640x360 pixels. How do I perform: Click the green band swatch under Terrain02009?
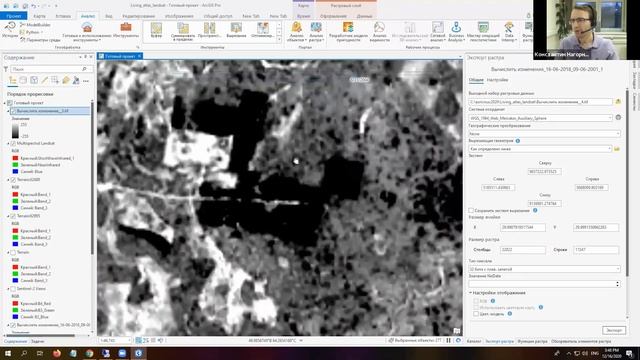15,201
